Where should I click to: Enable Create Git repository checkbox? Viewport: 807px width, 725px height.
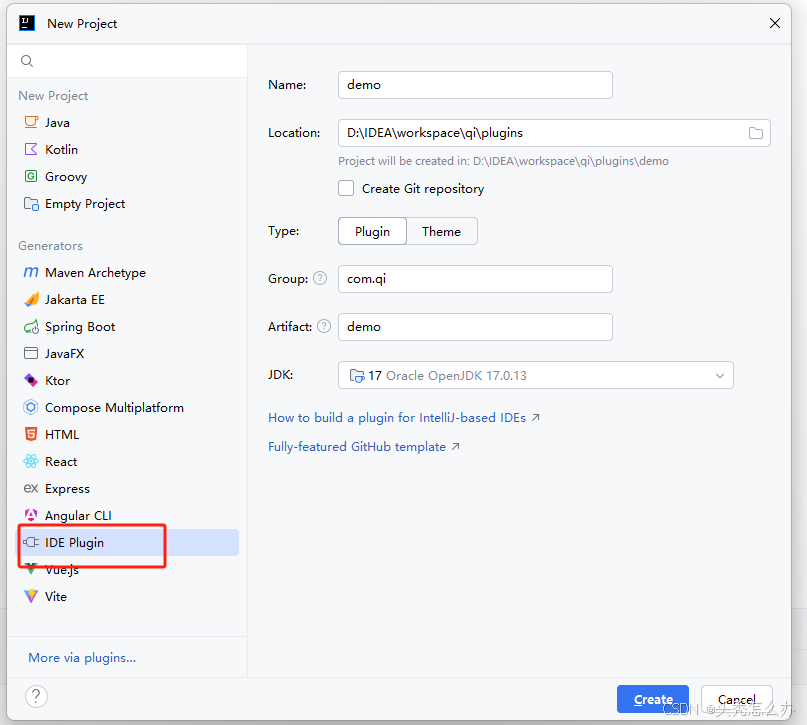tap(346, 188)
